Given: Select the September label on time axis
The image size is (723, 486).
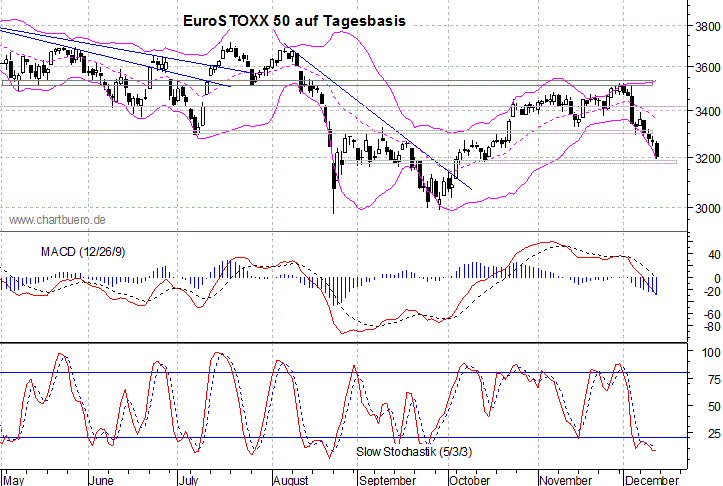Looking at the screenshot, I should (x=388, y=480).
